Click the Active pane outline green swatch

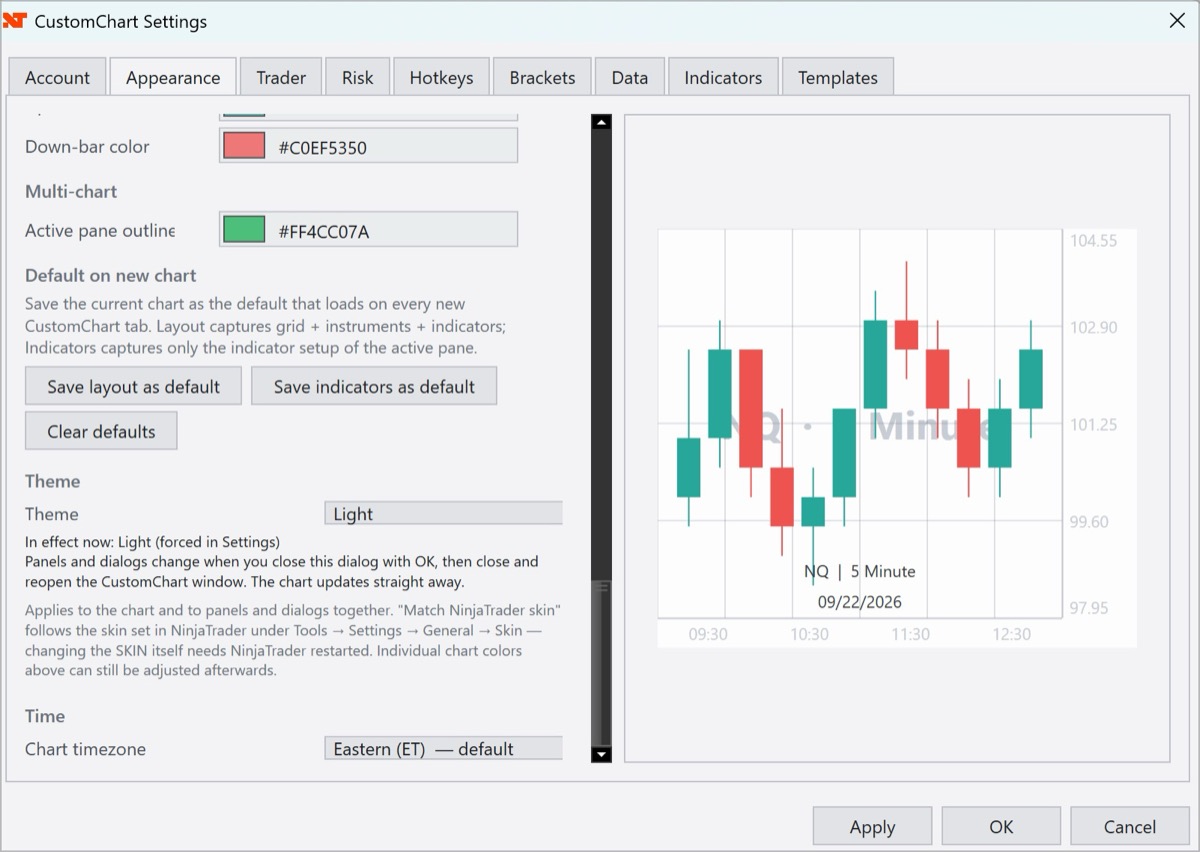coord(244,230)
